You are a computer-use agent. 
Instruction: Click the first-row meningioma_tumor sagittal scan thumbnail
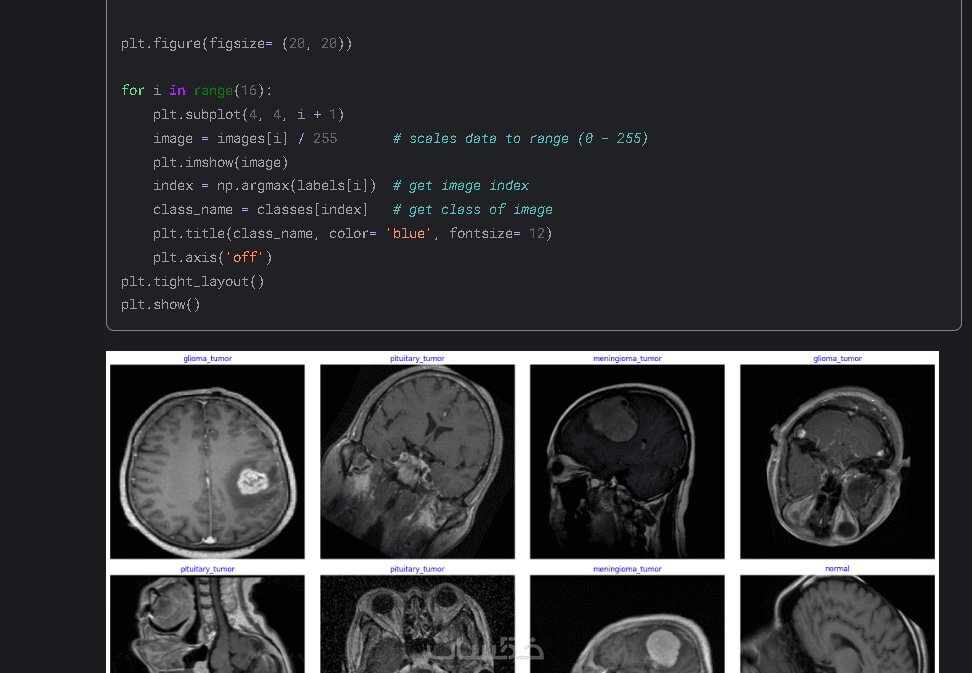[627, 462]
